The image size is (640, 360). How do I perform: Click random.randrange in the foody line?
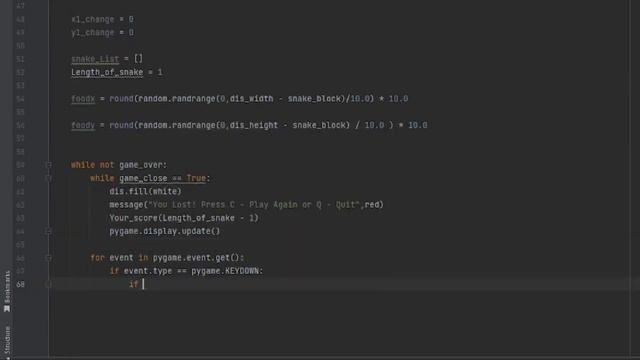[x=177, y=125]
